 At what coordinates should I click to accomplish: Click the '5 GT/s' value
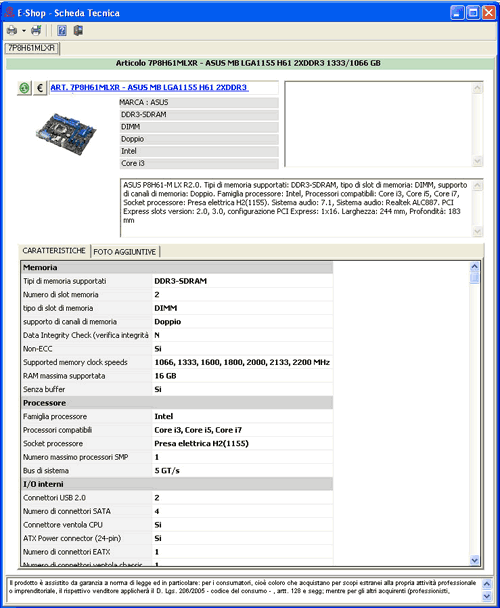tap(167, 471)
